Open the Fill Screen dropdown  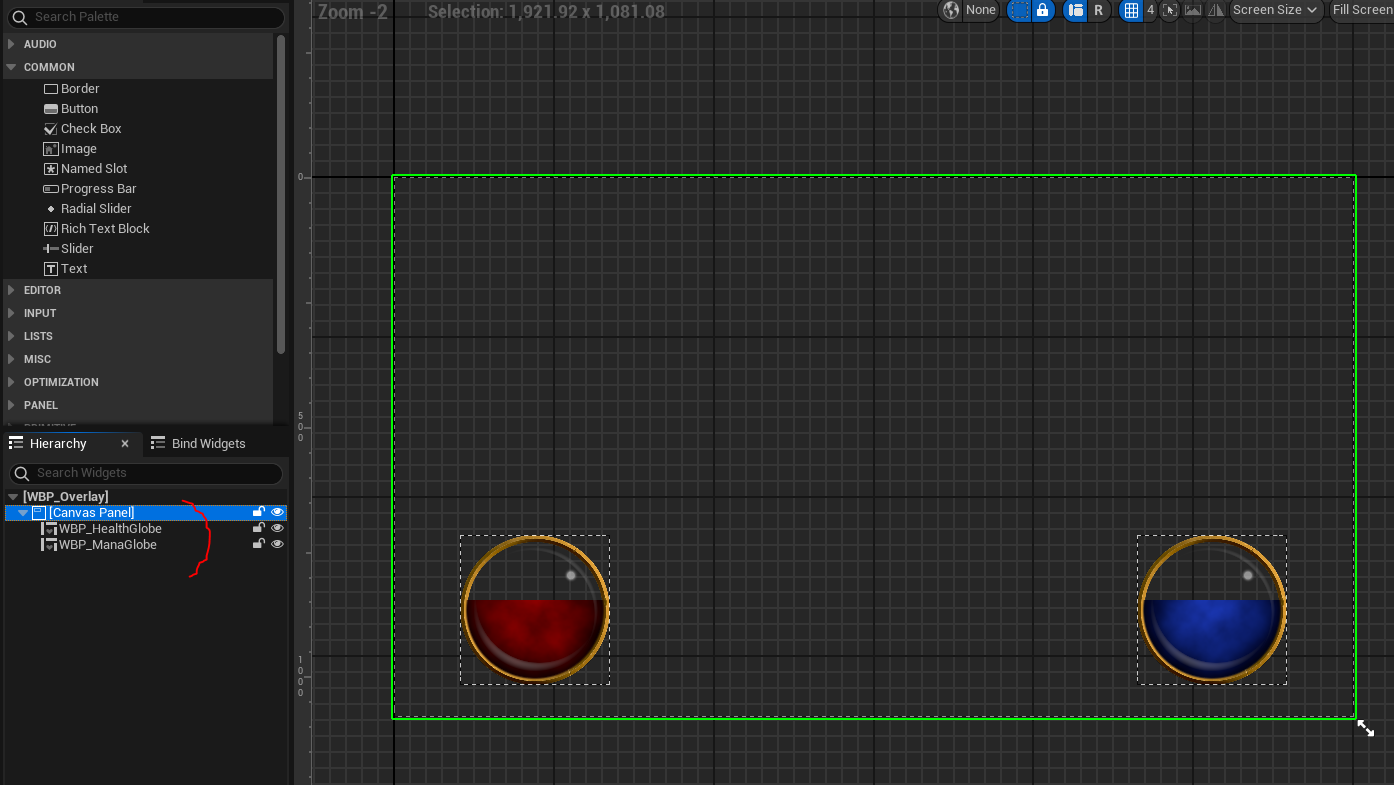pos(1362,10)
